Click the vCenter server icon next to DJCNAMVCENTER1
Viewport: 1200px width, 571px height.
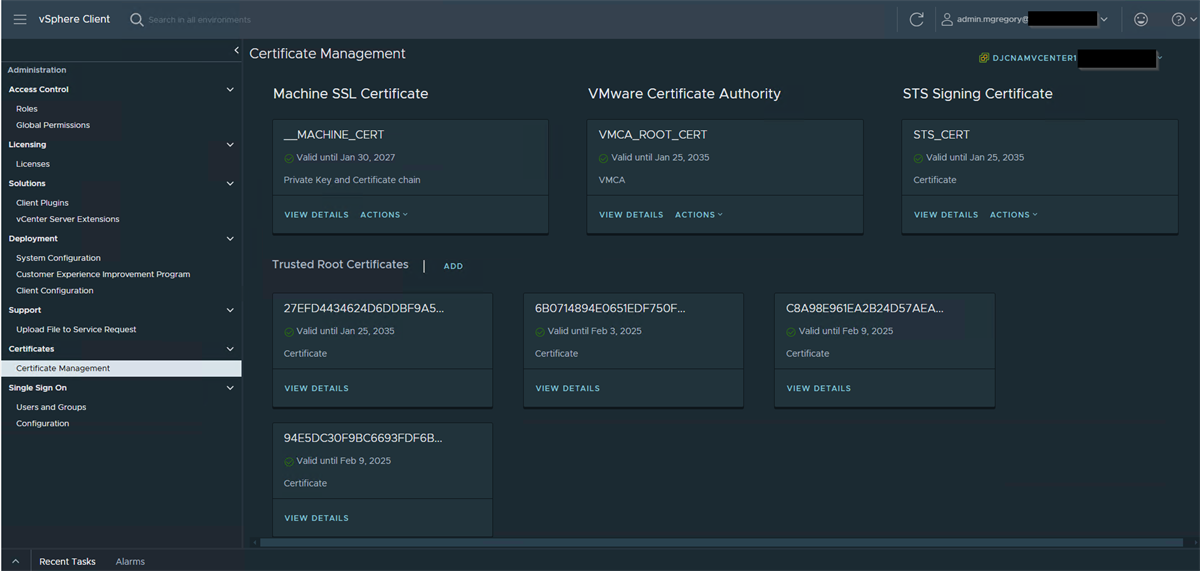tap(984, 58)
